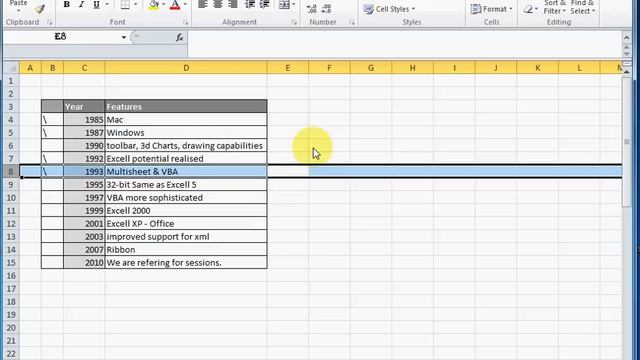The width and height of the screenshot is (640, 360).
Task: Expand the formula bar using its chevron
Action: pyautogui.click(x=627, y=38)
